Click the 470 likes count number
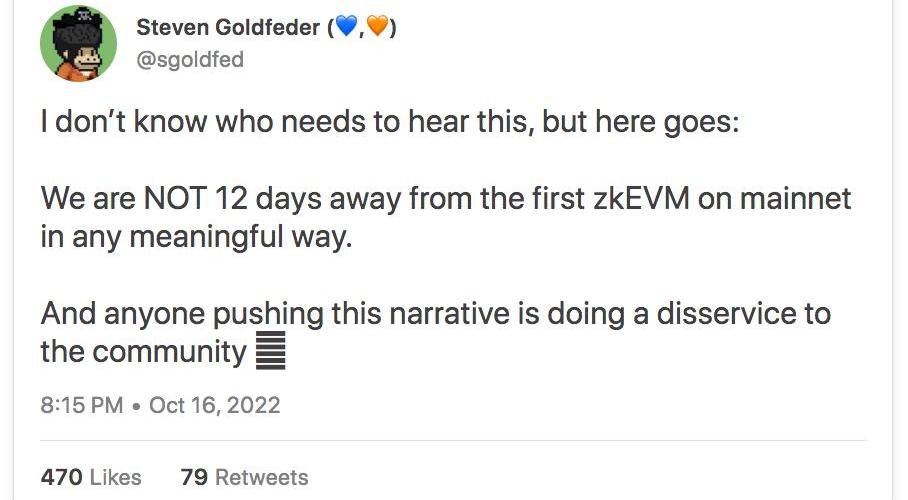The image size is (908, 500). point(61,477)
